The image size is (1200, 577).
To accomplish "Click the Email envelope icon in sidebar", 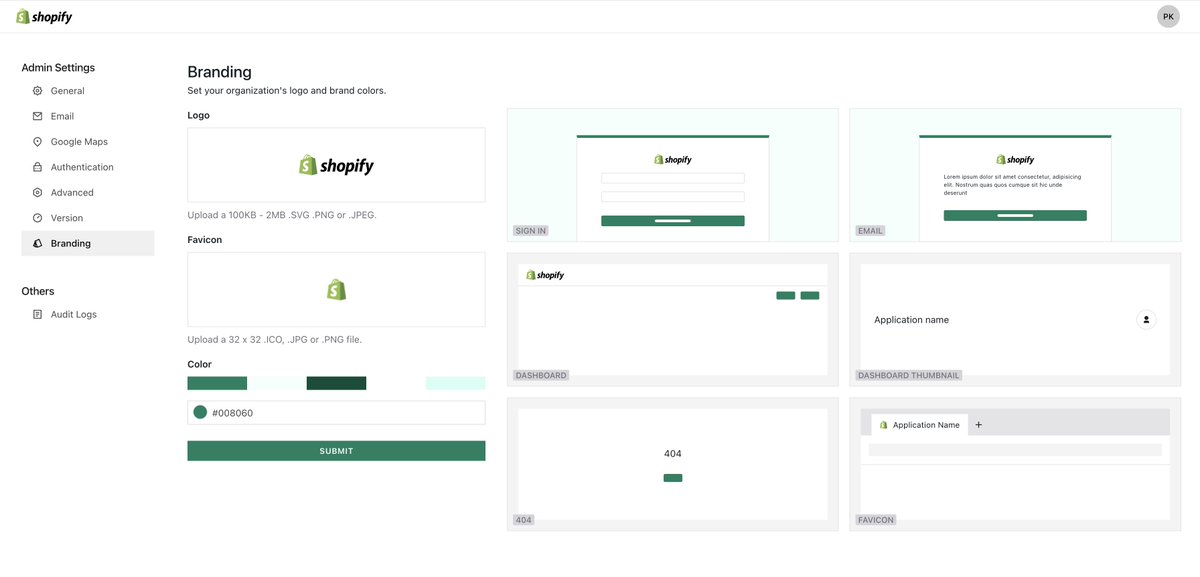I will point(37,115).
